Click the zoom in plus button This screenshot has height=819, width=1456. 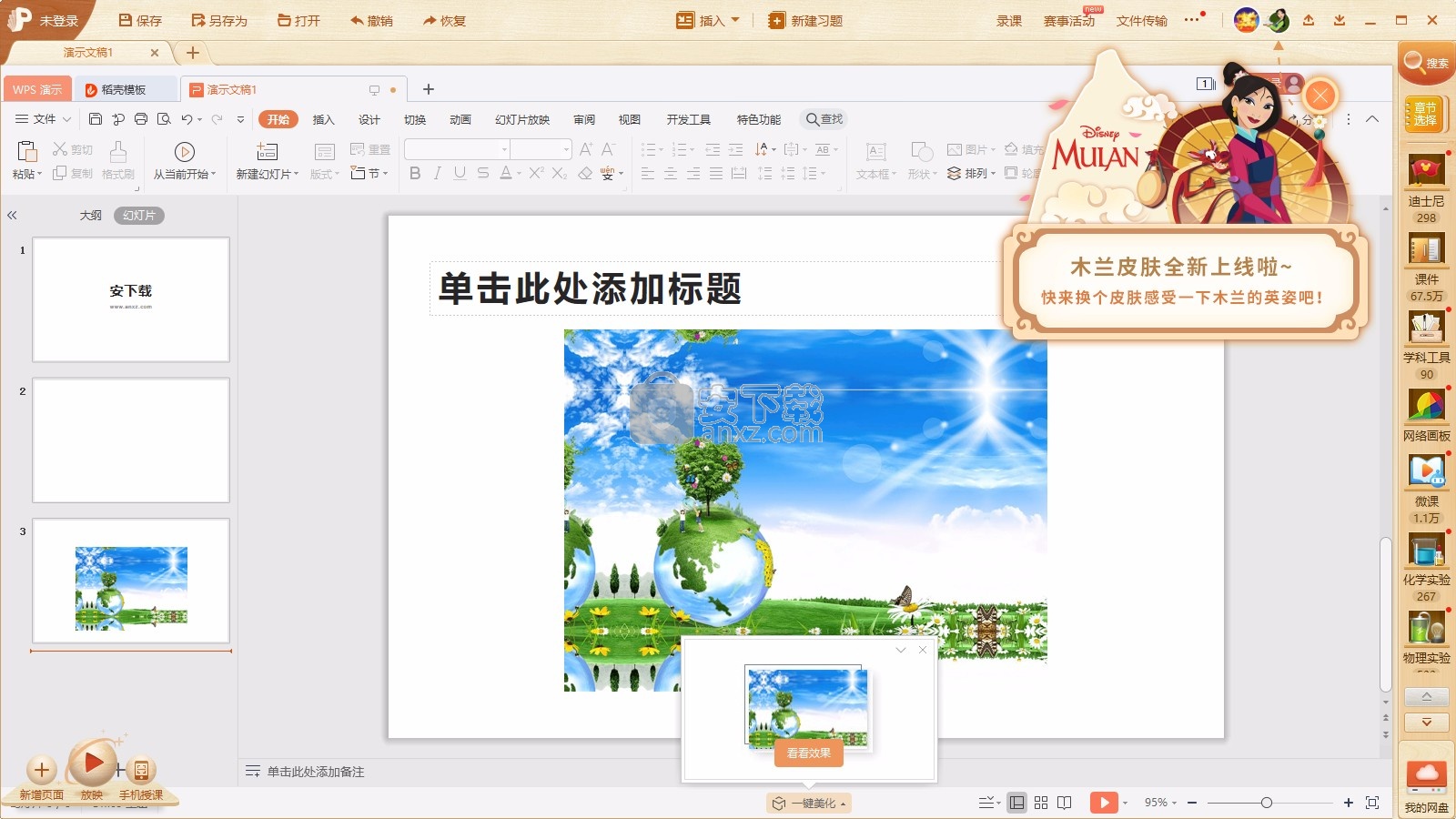click(1348, 803)
